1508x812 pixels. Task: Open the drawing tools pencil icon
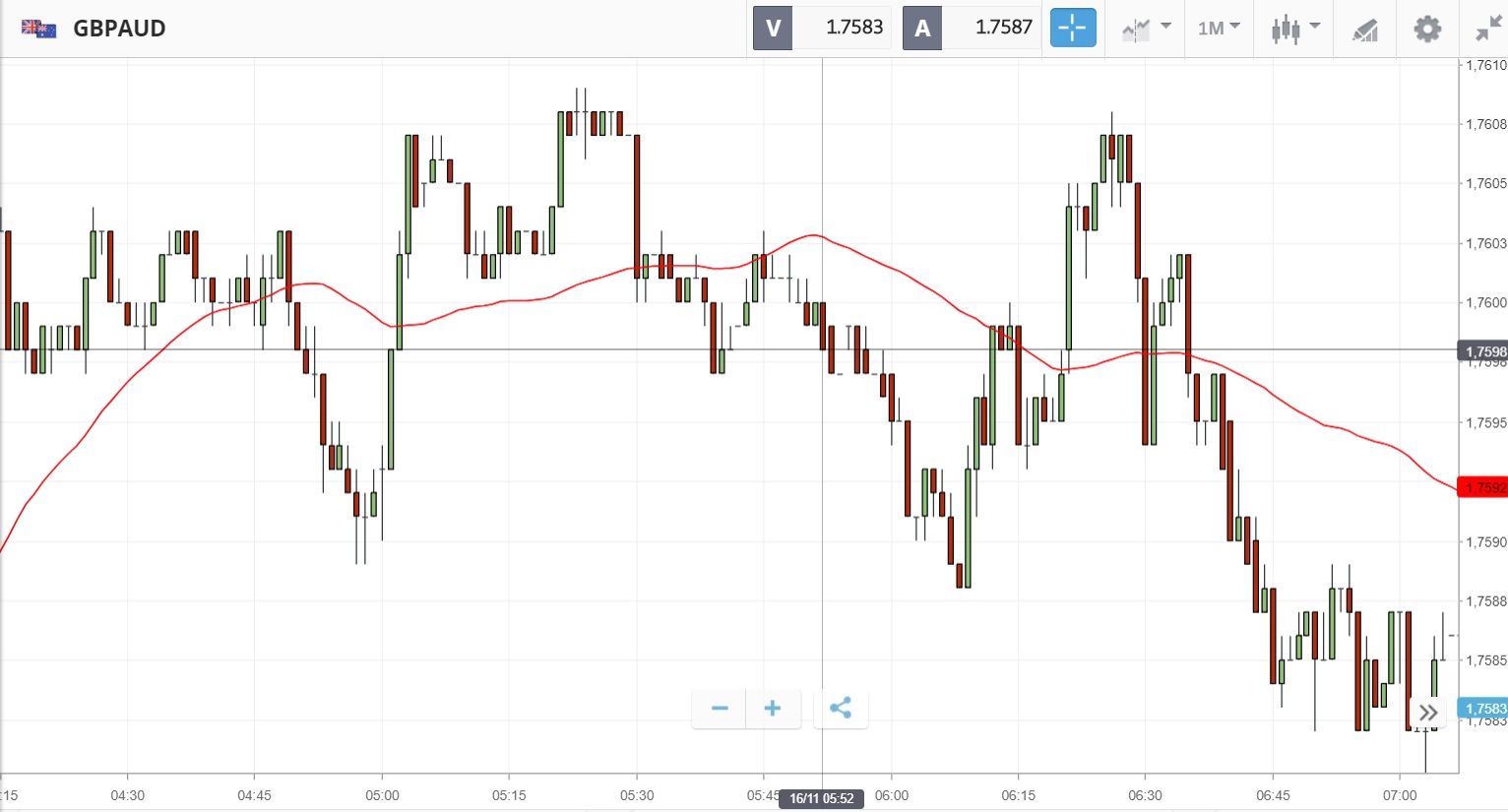[x=1364, y=30]
